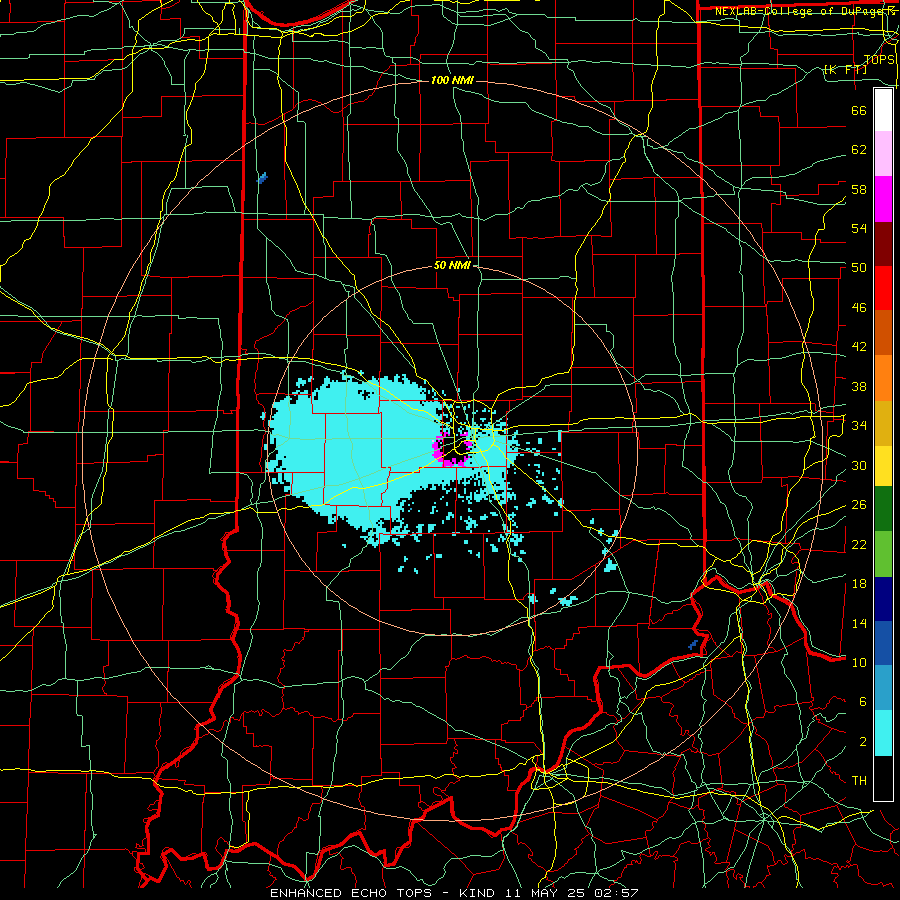Select the magenta legend swatch
The width and height of the screenshot is (900, 900).
[x=883, y=199]
